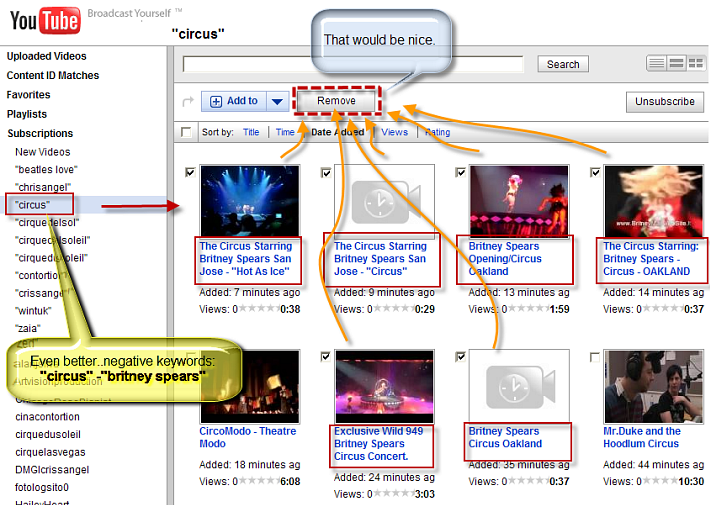Open Britney Spears Opening/Circus Oakland thumbnail
The width and height of the screenshot is (710, 505).
pos(519,200)
